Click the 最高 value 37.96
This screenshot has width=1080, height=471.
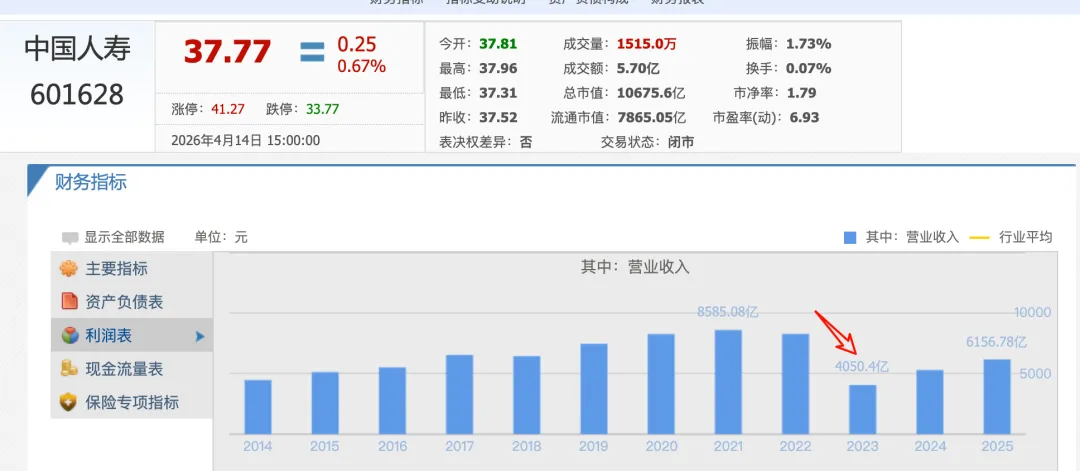point(498,68)
